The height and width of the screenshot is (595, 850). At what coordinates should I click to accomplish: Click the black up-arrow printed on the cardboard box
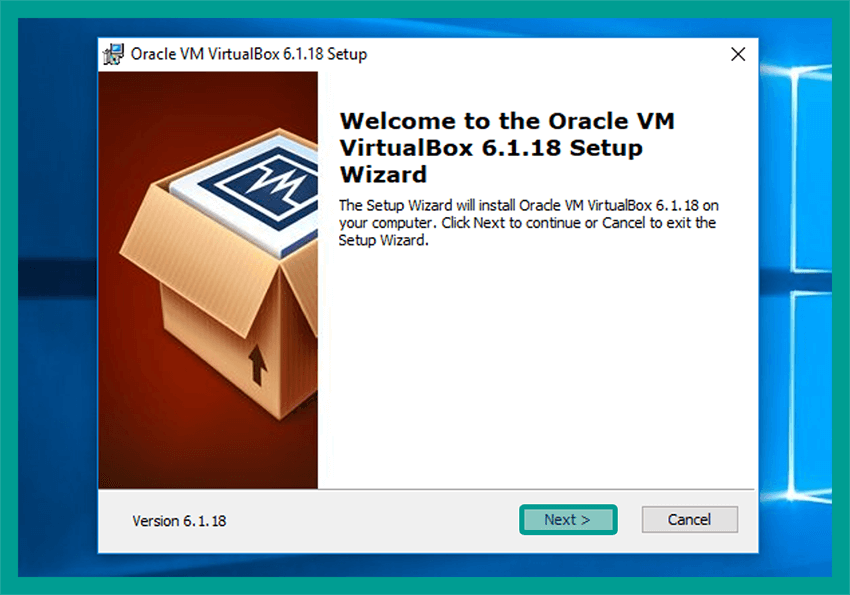pyautogui.click(x=257, y=365)
